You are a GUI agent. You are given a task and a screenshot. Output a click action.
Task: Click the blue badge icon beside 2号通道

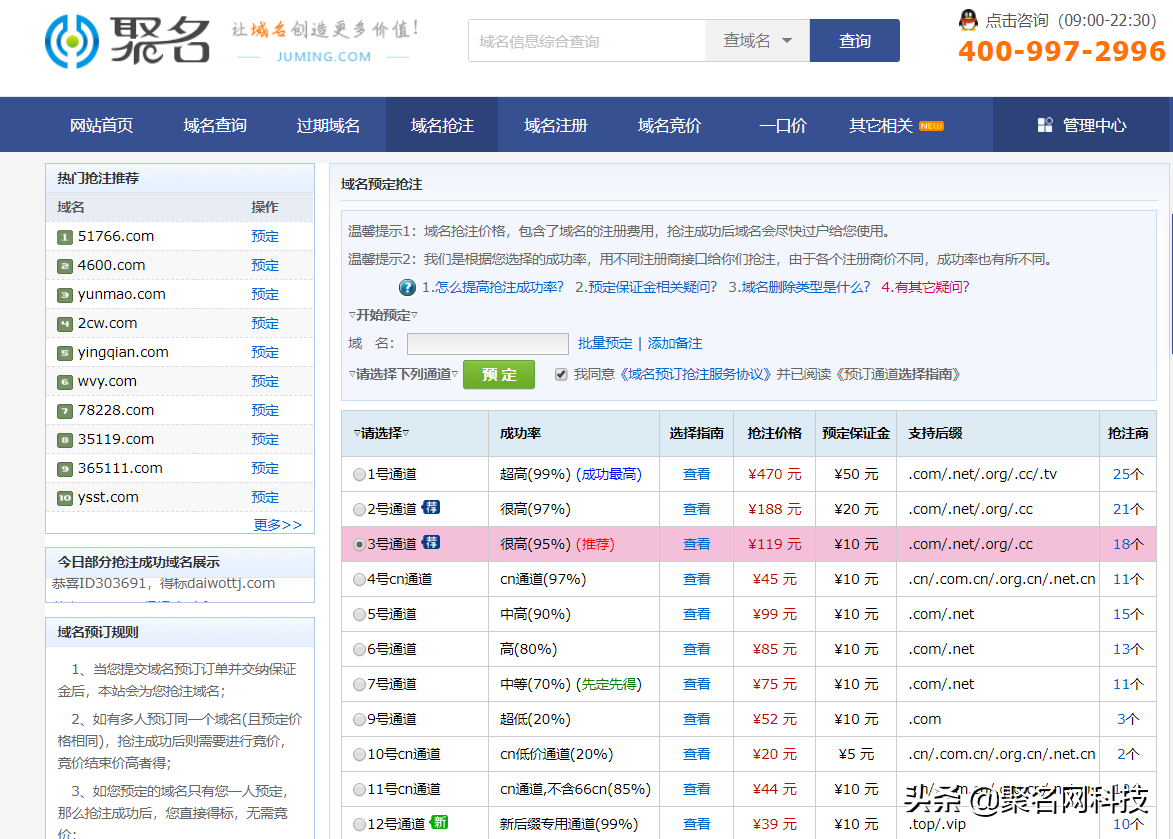431,507
